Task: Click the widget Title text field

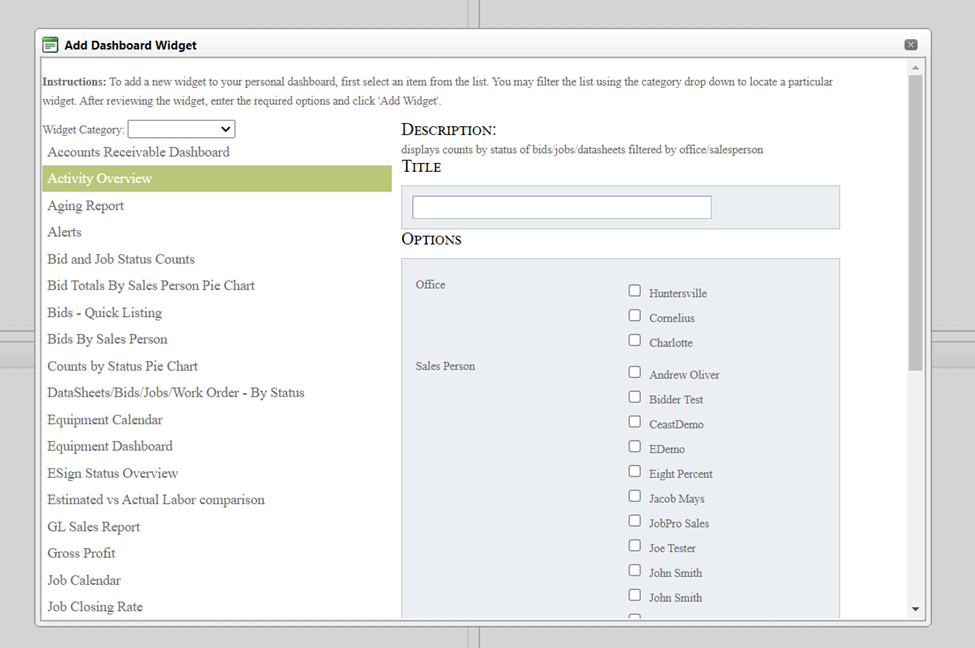Action: tap(561, 207)
